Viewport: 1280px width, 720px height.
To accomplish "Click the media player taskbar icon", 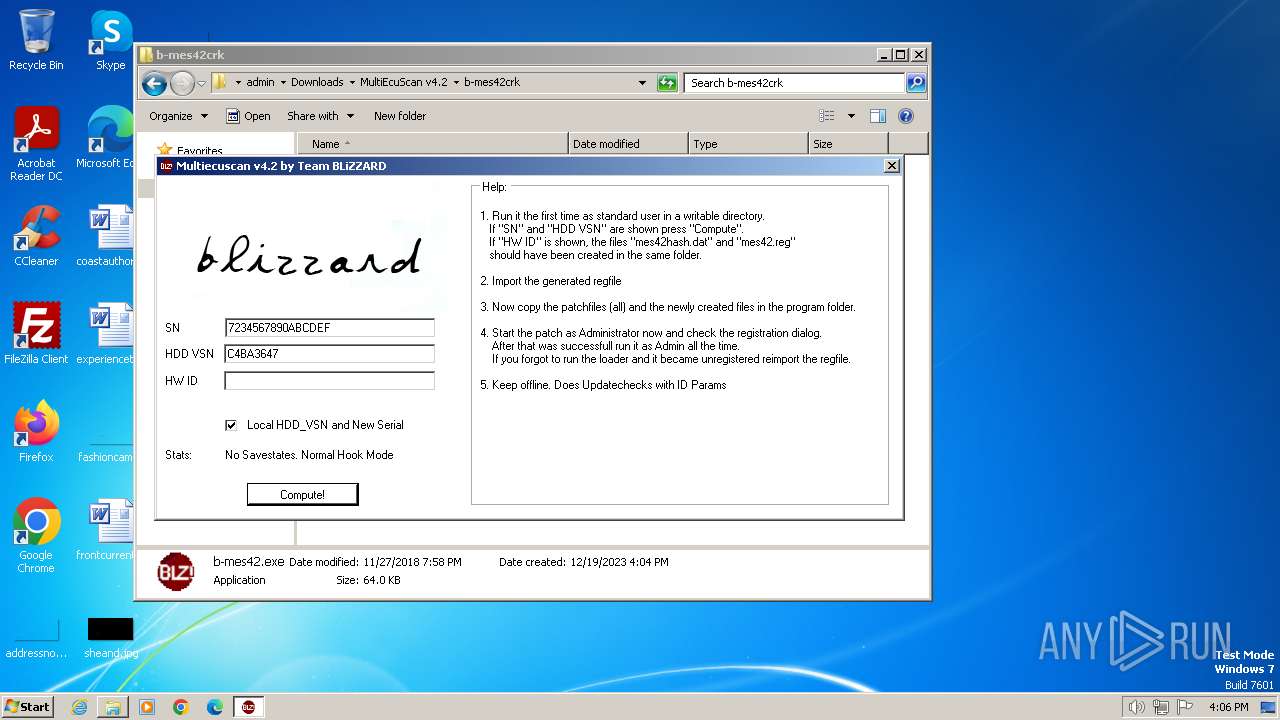I will point(147,707).
